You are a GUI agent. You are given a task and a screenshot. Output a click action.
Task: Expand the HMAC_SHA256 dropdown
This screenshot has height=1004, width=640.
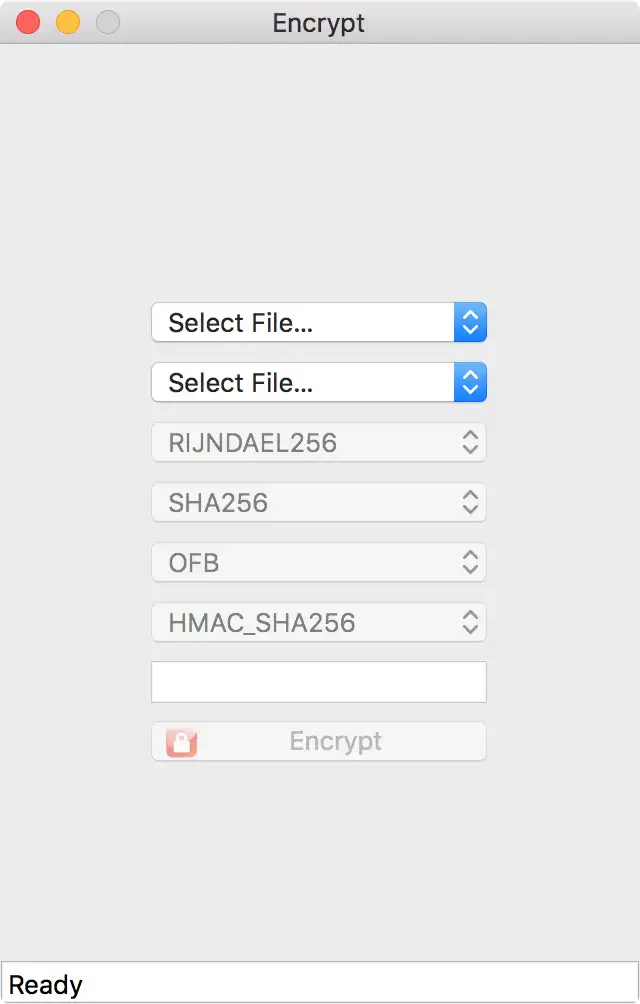point(302,623)
